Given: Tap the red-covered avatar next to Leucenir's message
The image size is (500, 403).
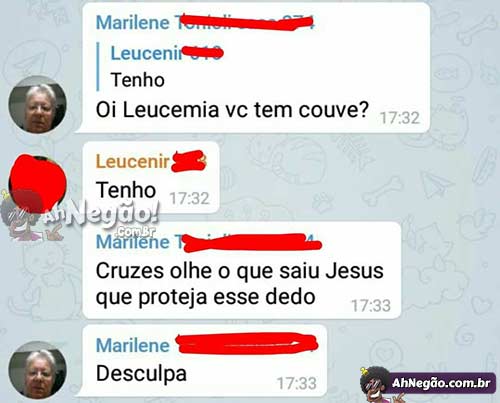Looking at the screenshot, I should 37,184.
